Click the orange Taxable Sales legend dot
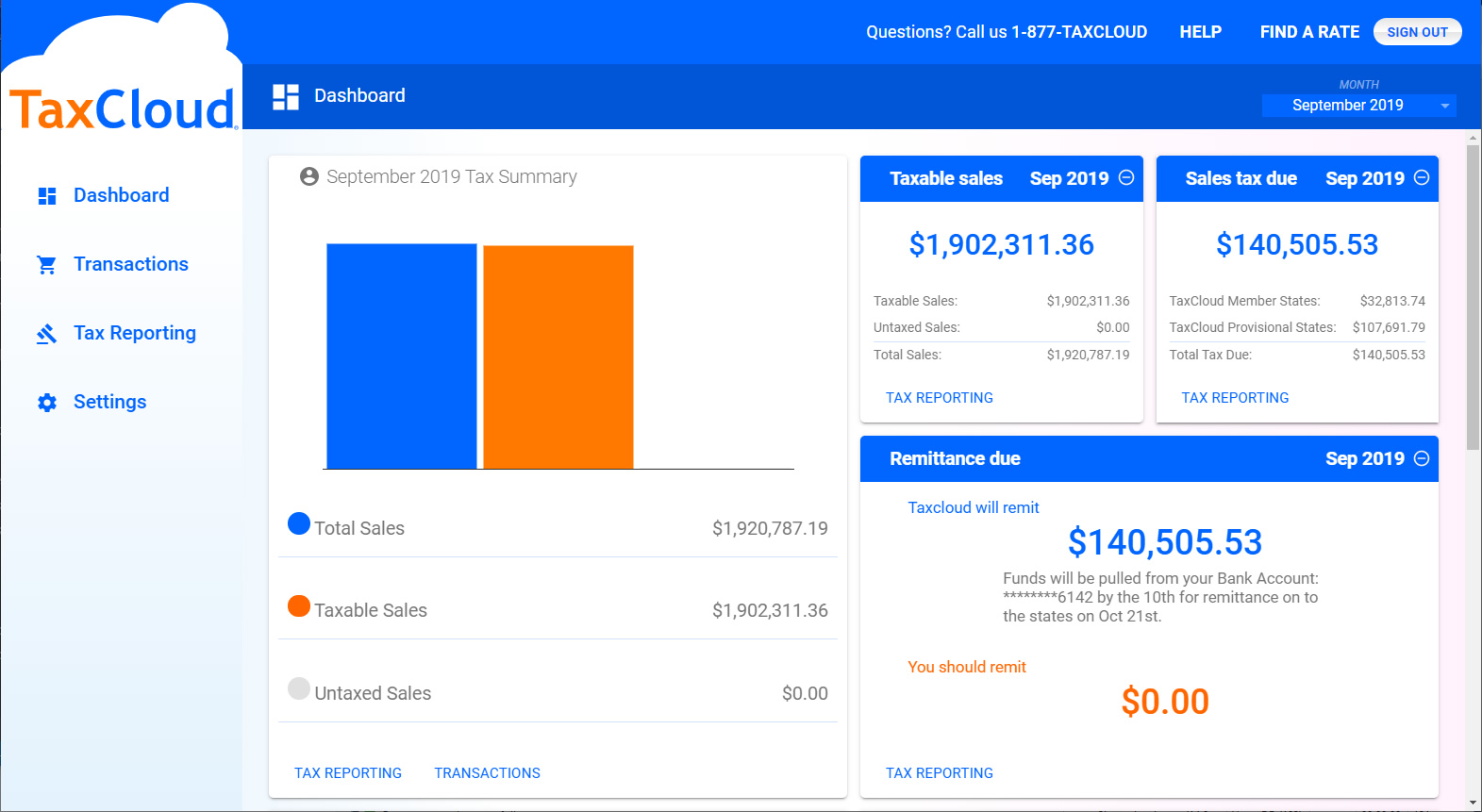 (299, 605)
